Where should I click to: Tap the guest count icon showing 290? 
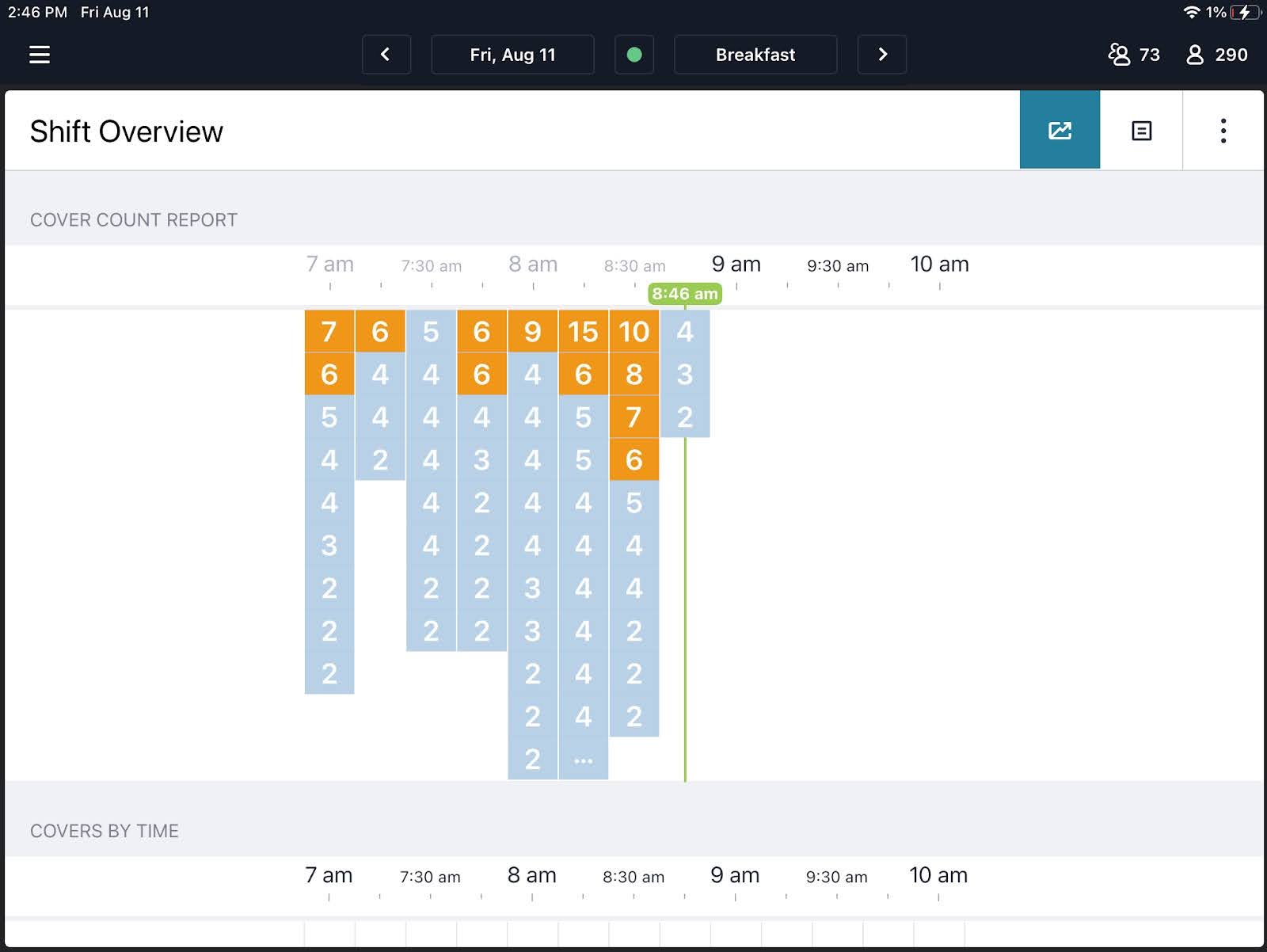coord(1195,55)
